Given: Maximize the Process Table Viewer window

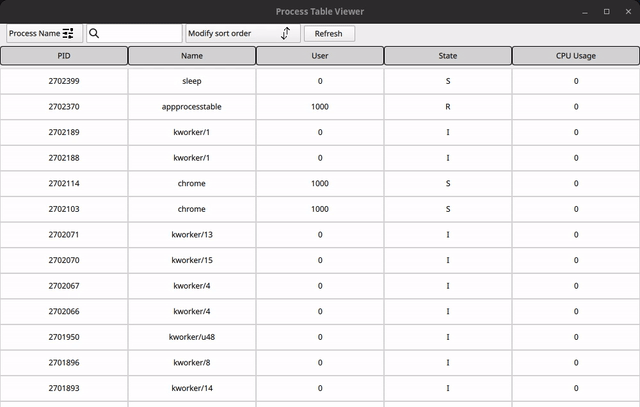Looking at the screenshot, I should [x=606, y=11].
